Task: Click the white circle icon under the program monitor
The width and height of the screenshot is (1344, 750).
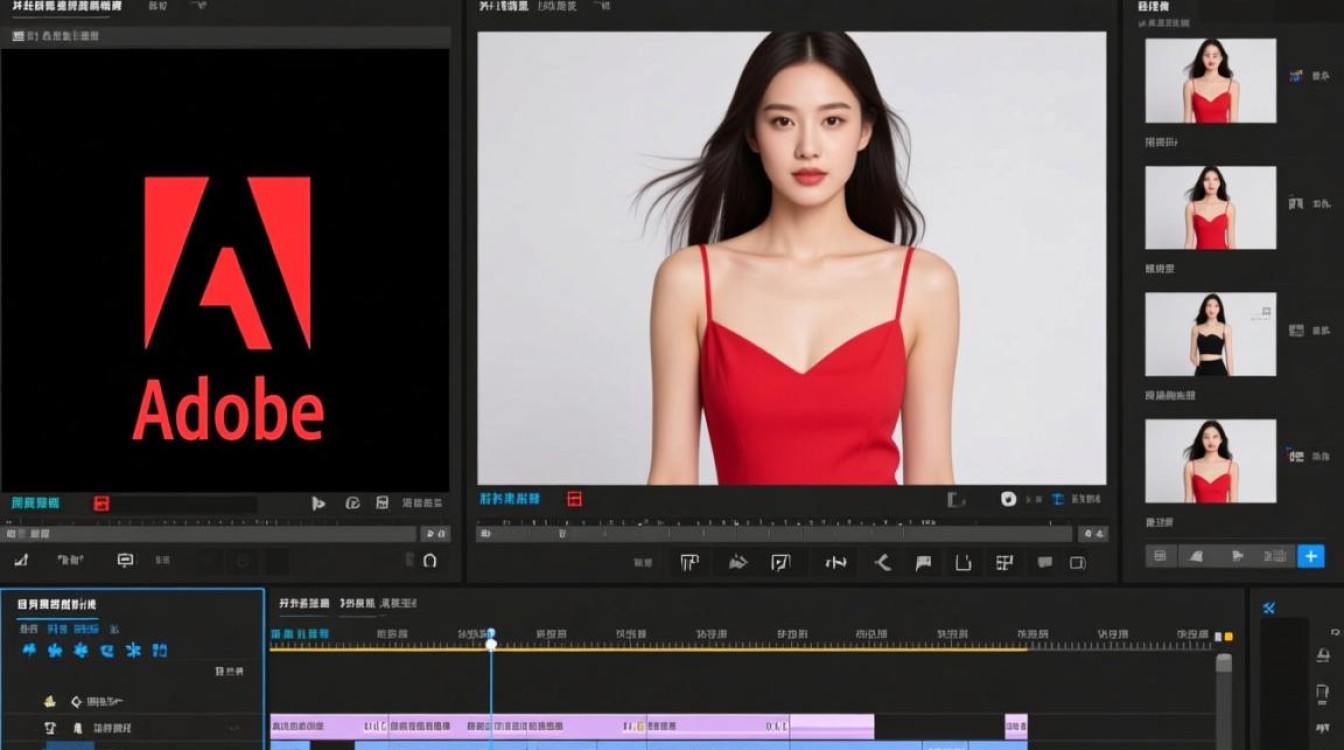Action: click(x=1008, y=498)
